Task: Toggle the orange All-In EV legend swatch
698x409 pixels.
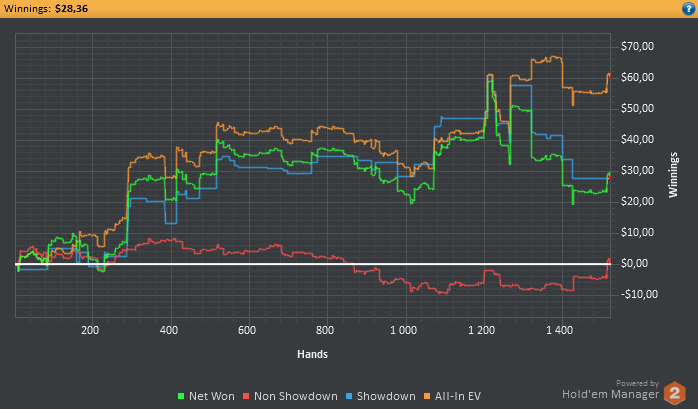Action: [427, 396]
